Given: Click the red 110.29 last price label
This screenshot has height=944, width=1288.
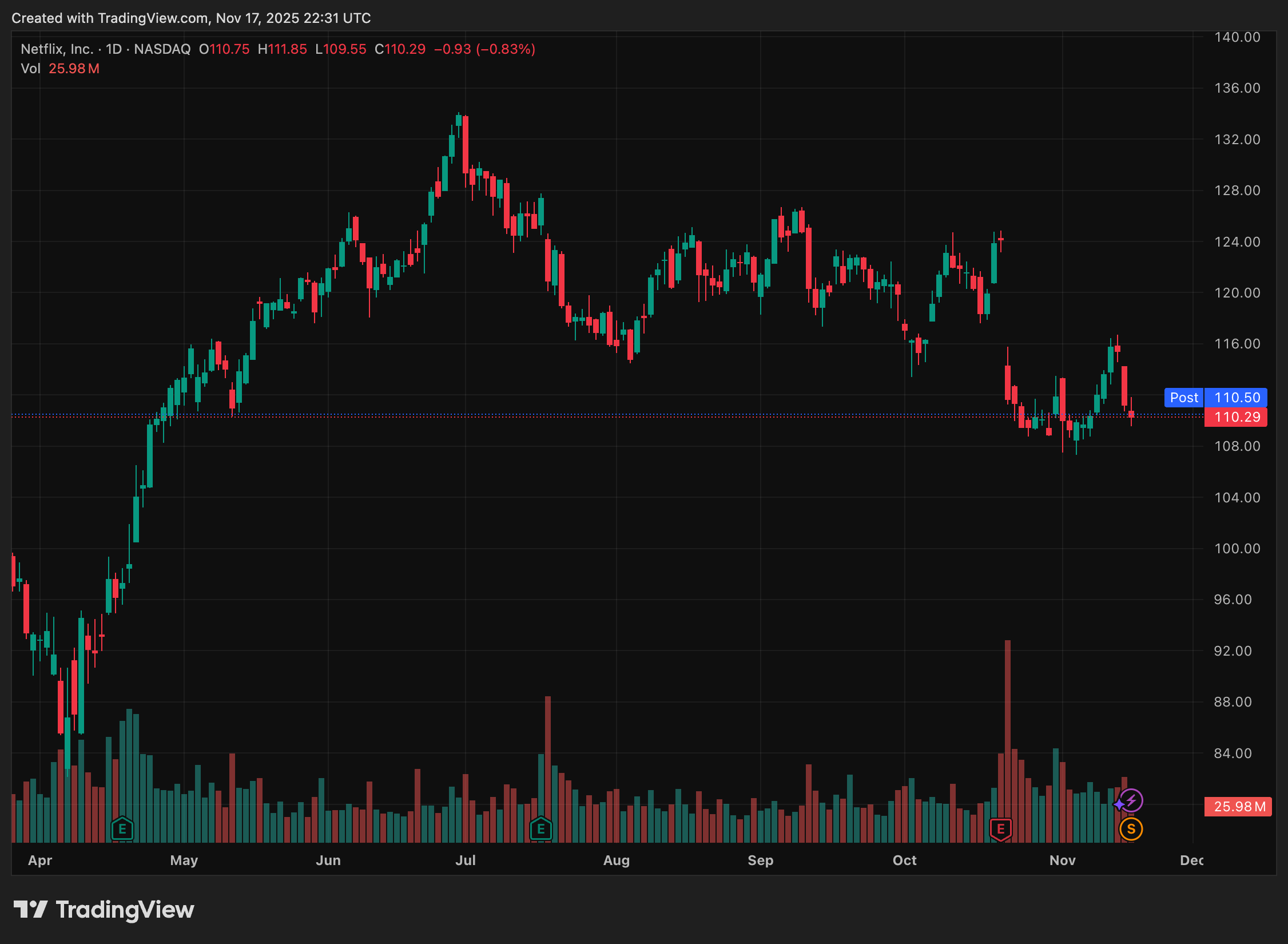Looking at the screenshot, I should click(x=1237, y=417).
